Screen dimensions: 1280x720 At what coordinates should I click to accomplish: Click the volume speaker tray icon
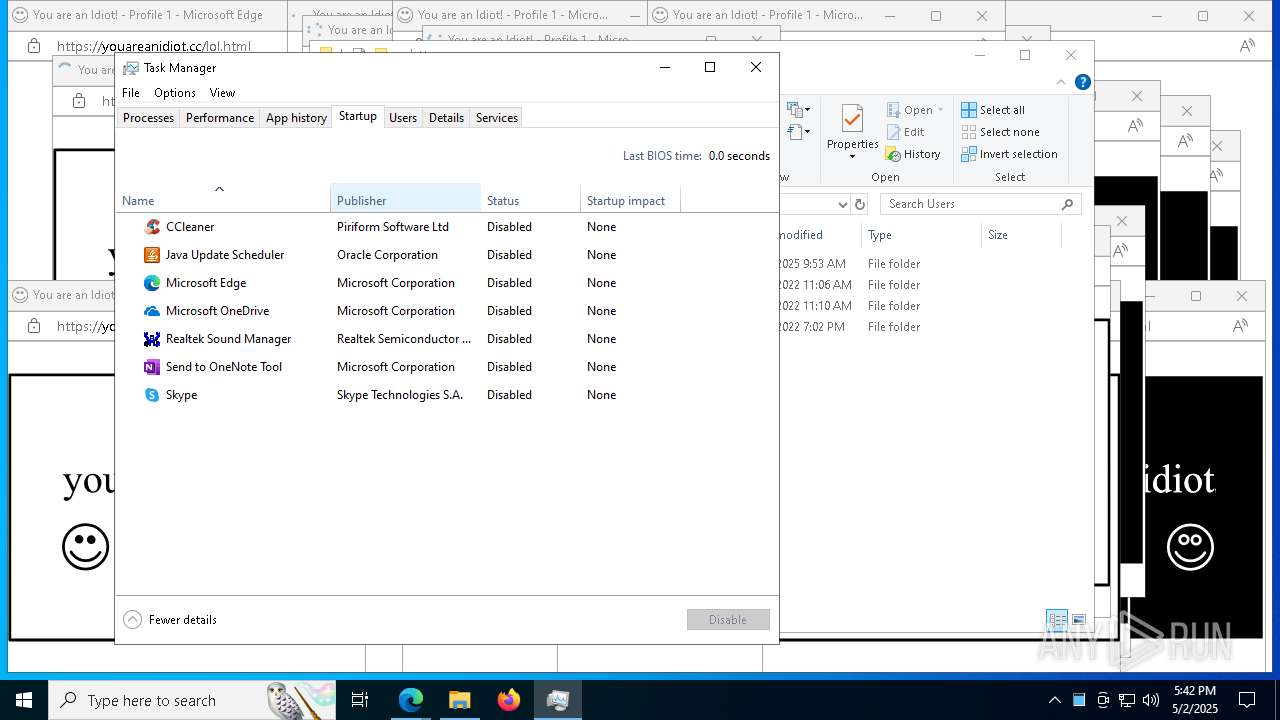[x=1151, y=700]
